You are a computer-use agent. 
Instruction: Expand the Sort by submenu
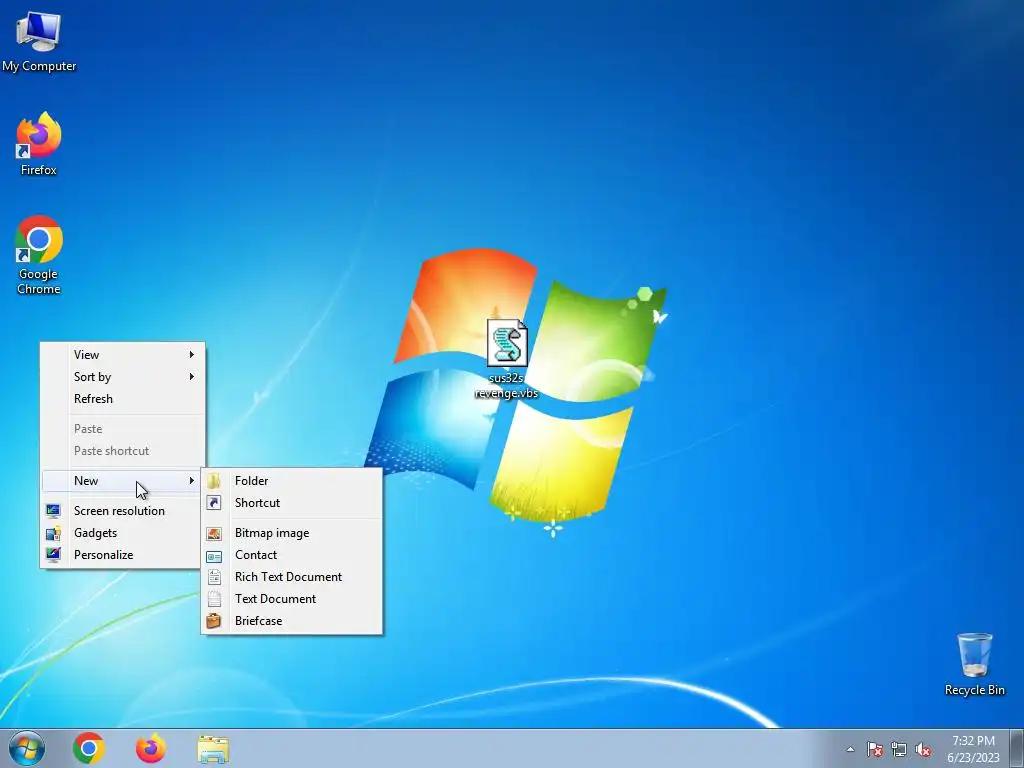click(123, 377)
